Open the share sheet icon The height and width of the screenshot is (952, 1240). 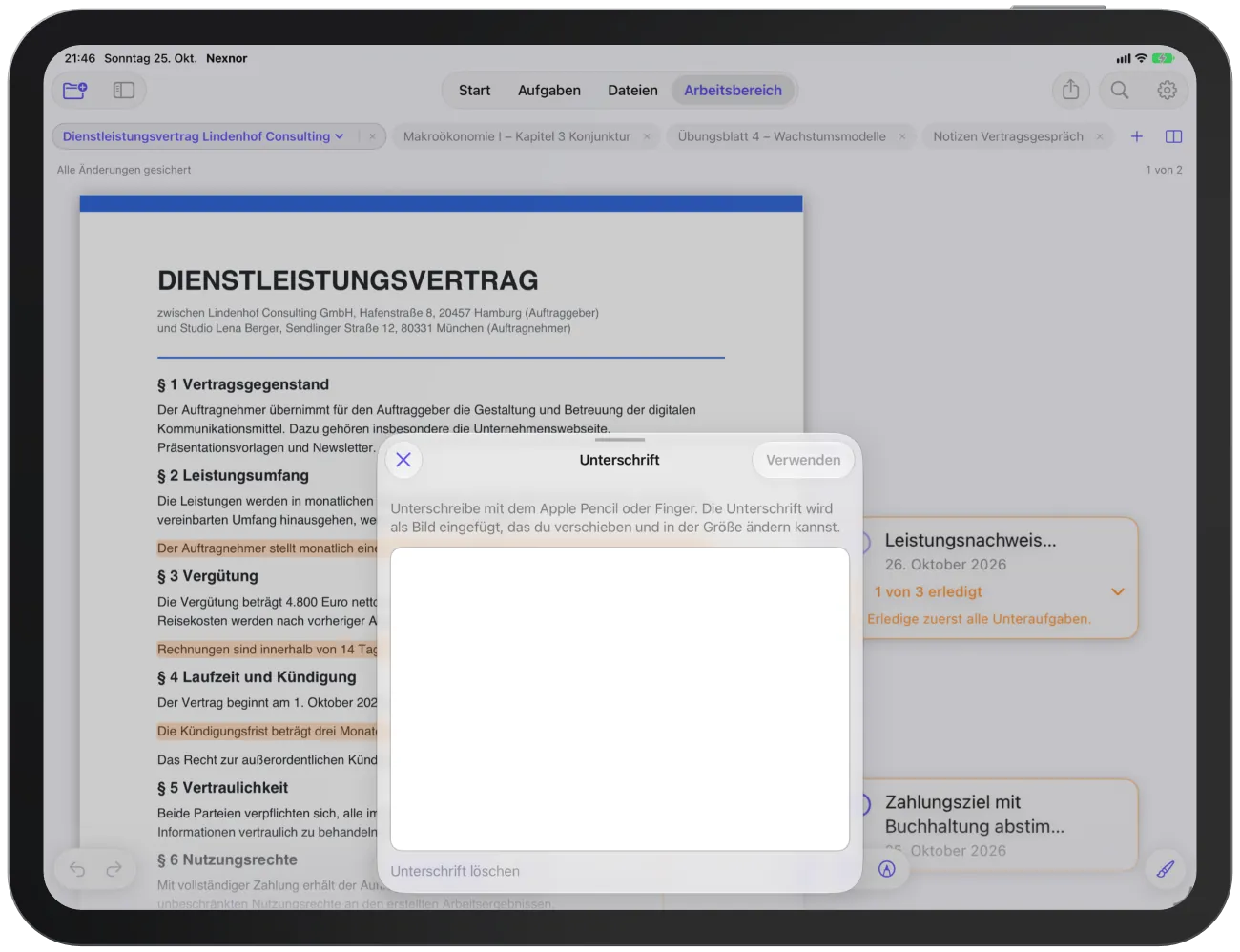point(1071,90)
